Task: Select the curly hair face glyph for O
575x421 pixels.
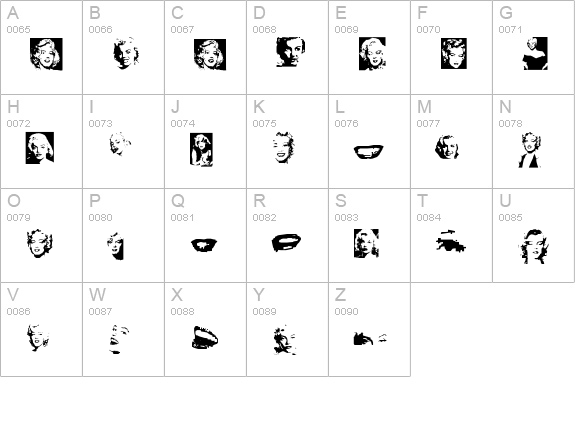Action: tap(40, 244)
